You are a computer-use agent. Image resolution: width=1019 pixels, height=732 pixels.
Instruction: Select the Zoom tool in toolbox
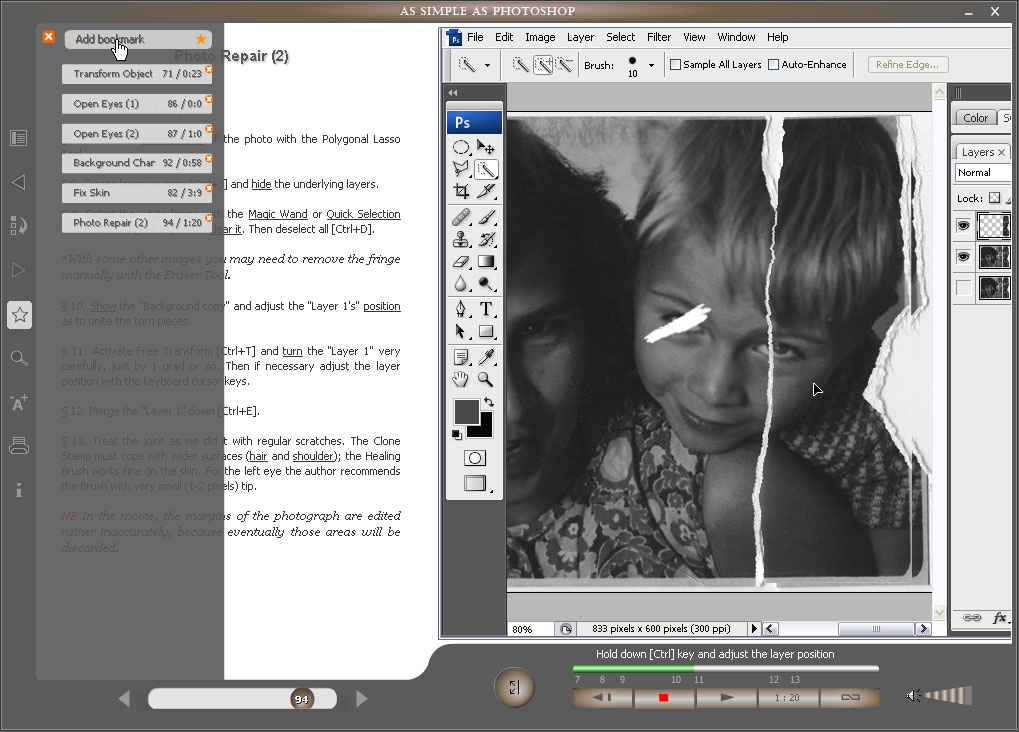485,379
